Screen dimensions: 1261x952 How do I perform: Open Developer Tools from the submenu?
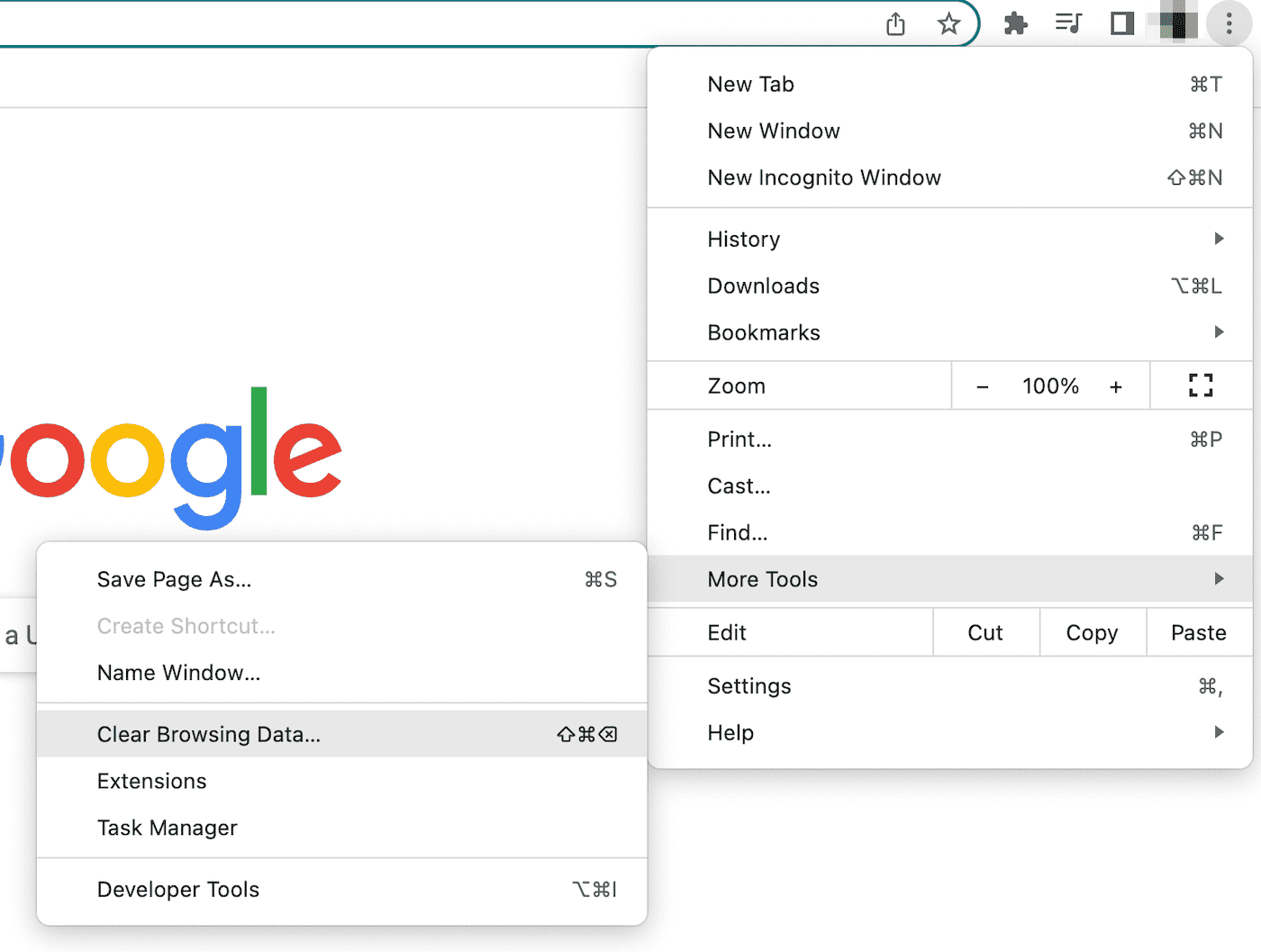(x=177, y=889)
